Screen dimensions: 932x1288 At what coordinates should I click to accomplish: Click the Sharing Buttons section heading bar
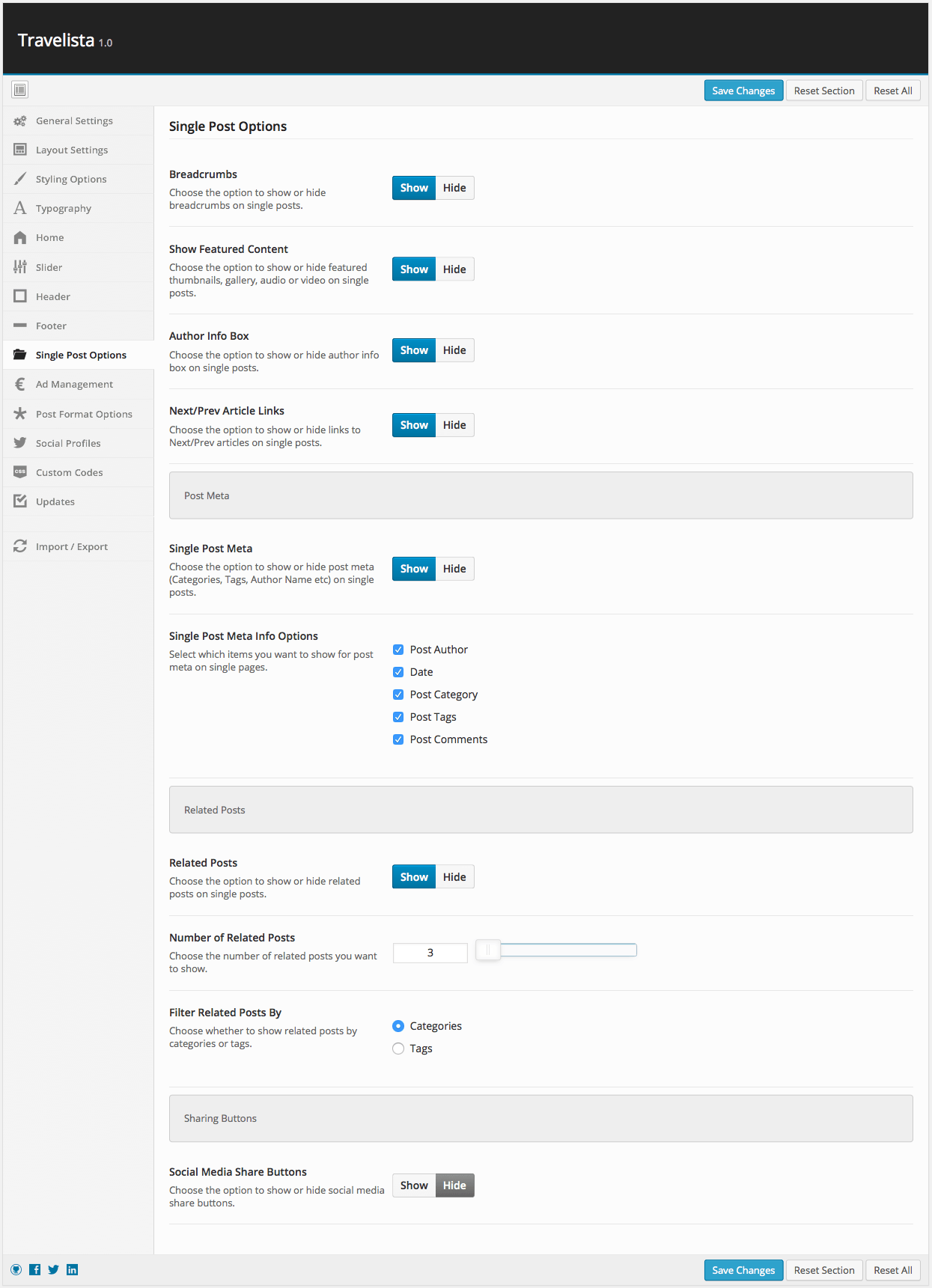point(540,1118)
